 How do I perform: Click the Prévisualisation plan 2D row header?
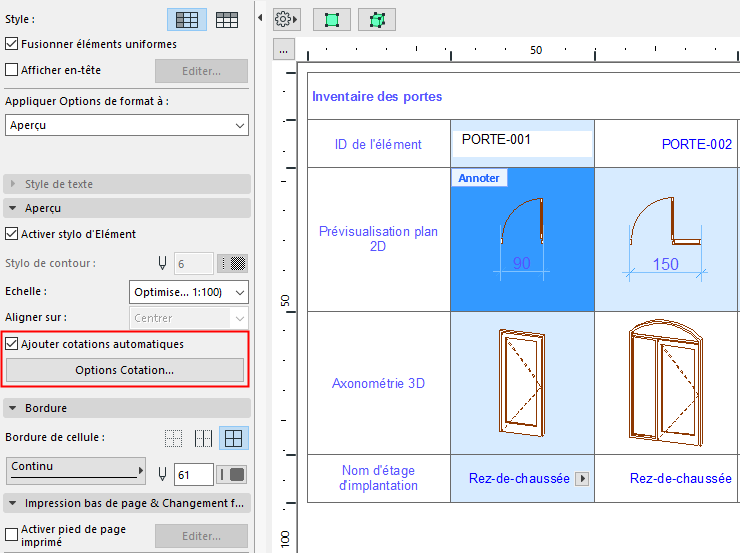378,239
